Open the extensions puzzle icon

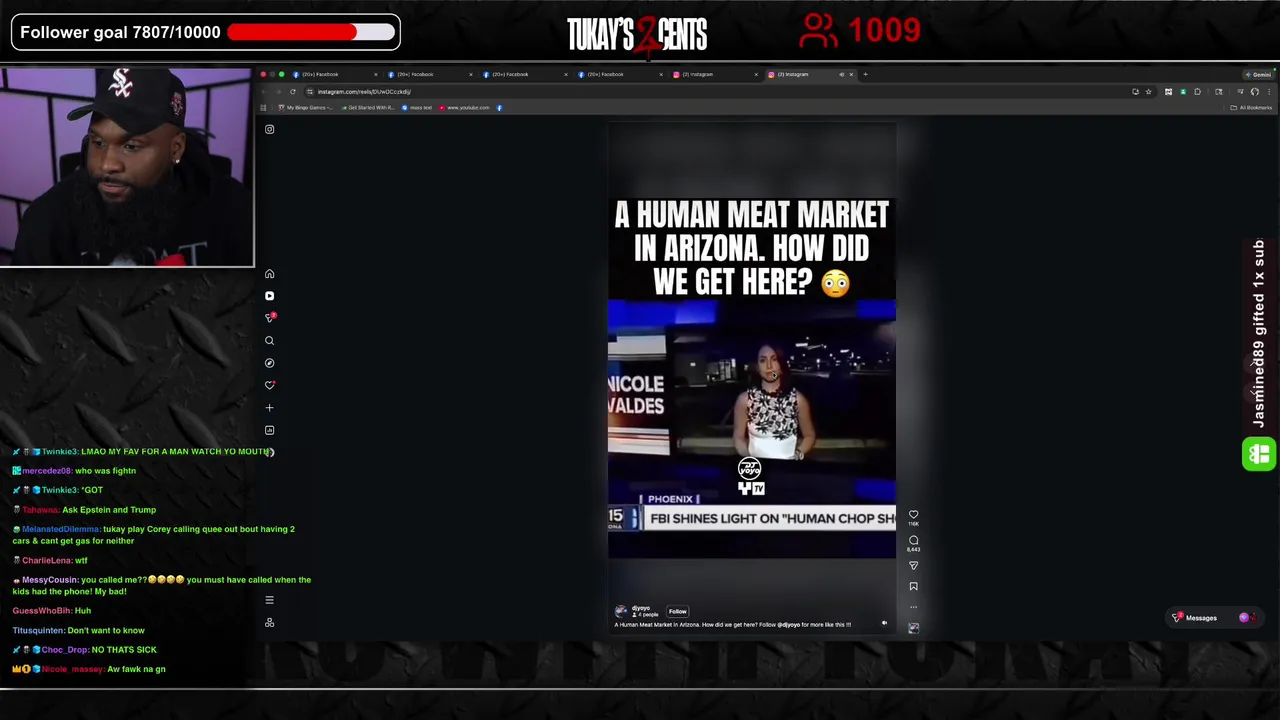[1197, 92]
